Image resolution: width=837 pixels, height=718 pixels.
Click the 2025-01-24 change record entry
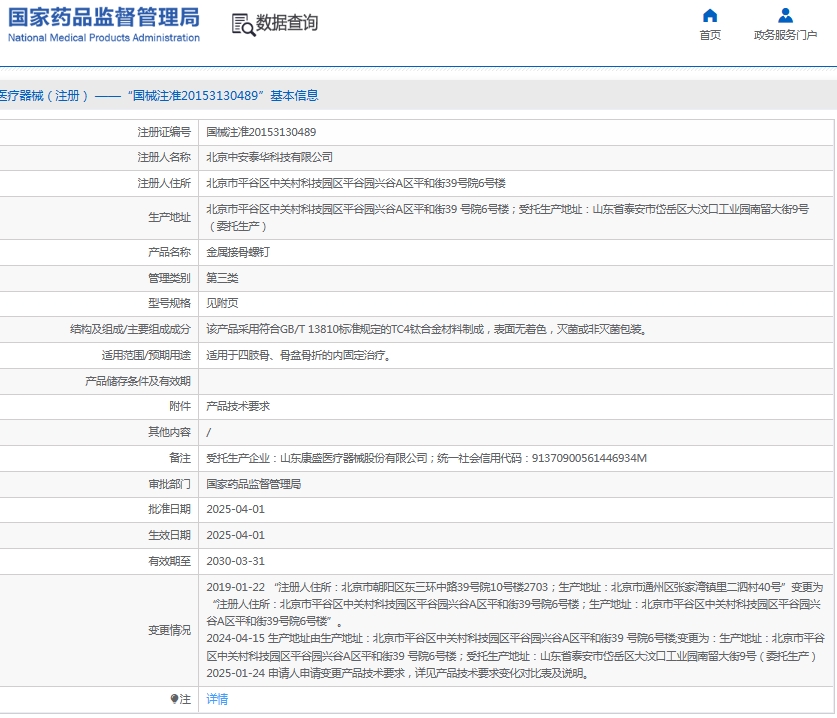click(398, 673)
